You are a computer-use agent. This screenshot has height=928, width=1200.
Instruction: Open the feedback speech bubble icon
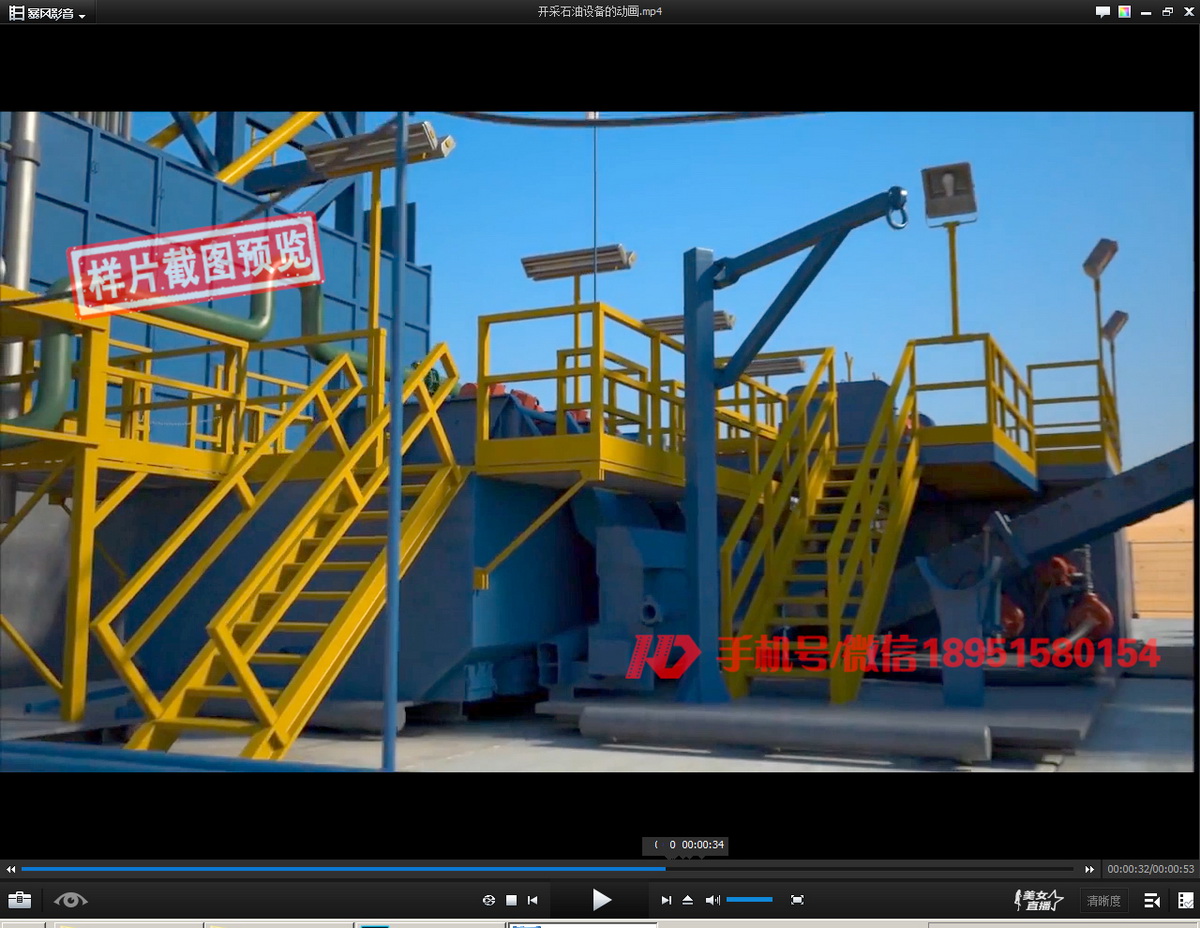point(1103,12)
